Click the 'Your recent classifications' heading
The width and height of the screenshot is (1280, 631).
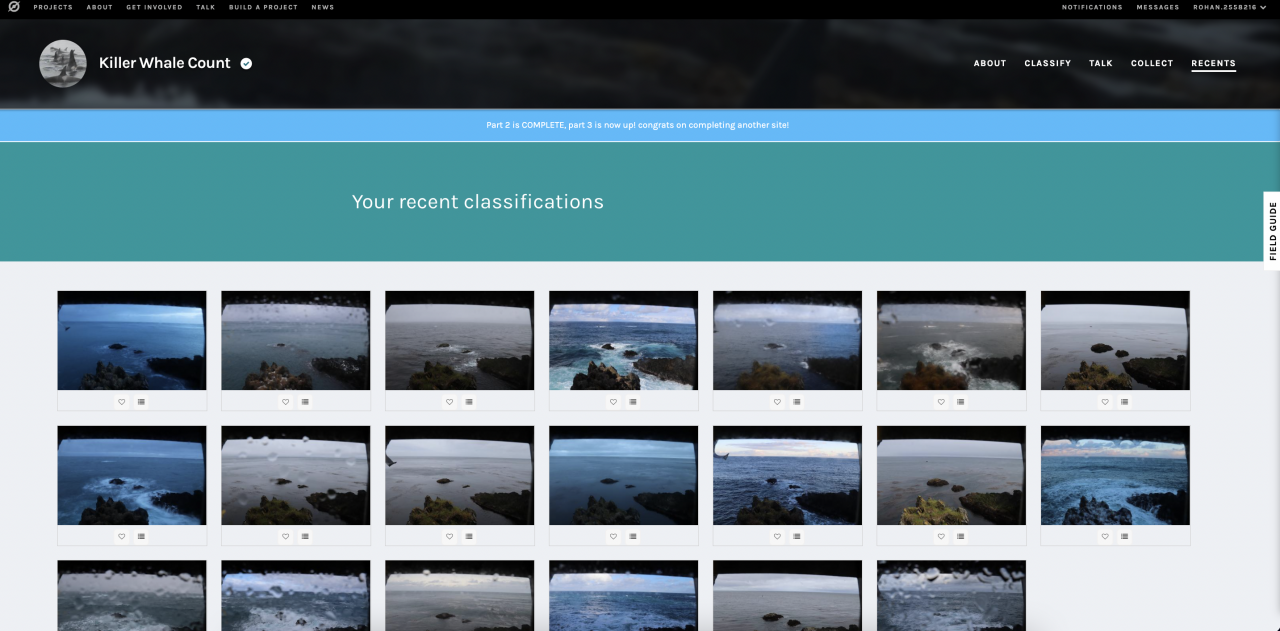478,202
